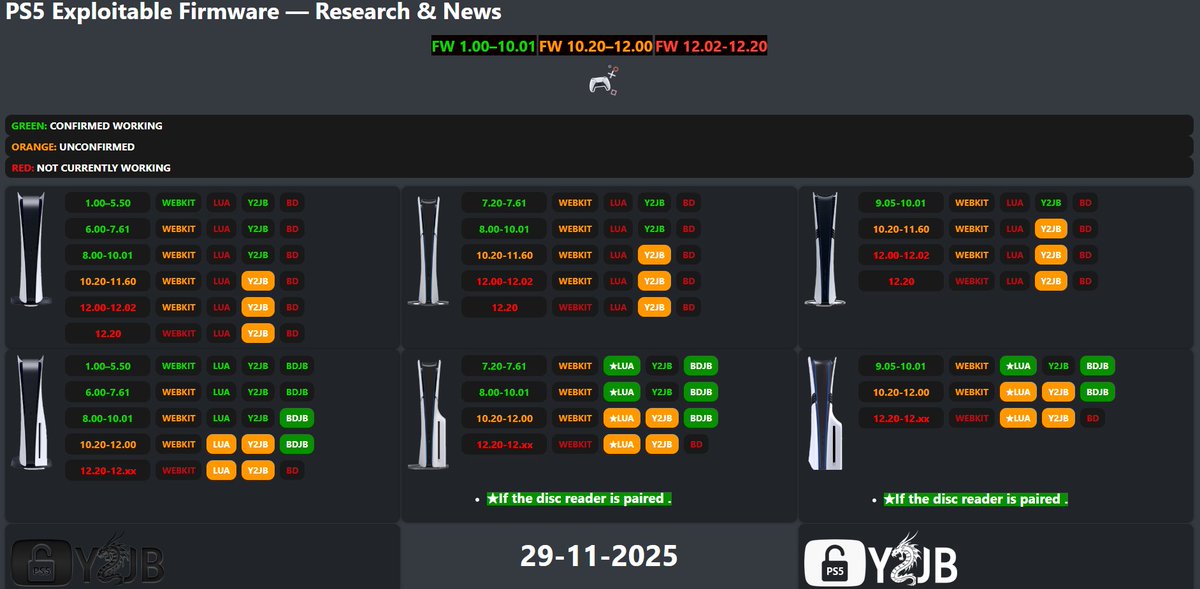This screenshot has height=589, width=1200.
Task: Click the page title "PS5 Exploitable Firmware — Research & News"
Action: (254, 12)
